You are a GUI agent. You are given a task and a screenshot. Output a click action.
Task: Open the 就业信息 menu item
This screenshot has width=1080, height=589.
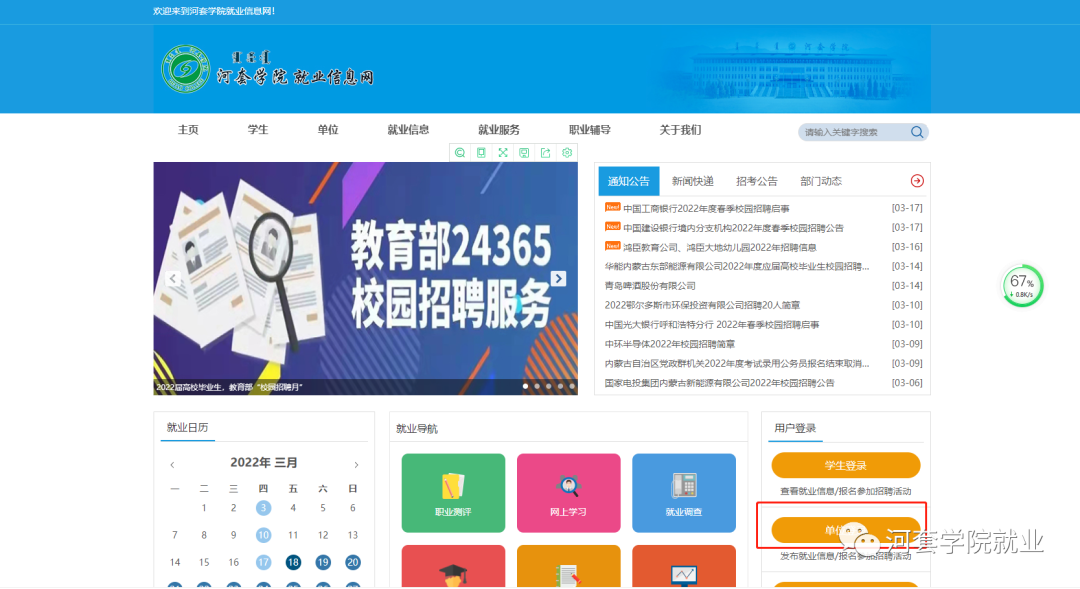pos(408,130)
